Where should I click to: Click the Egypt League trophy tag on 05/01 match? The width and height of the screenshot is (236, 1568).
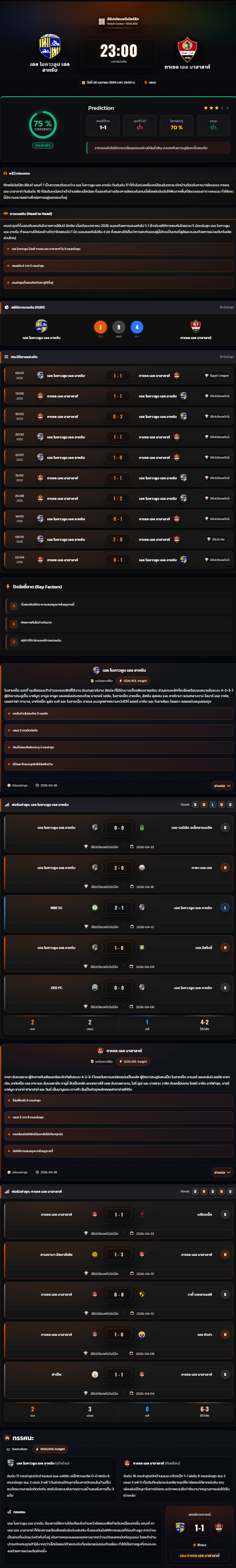coord(217,376)
